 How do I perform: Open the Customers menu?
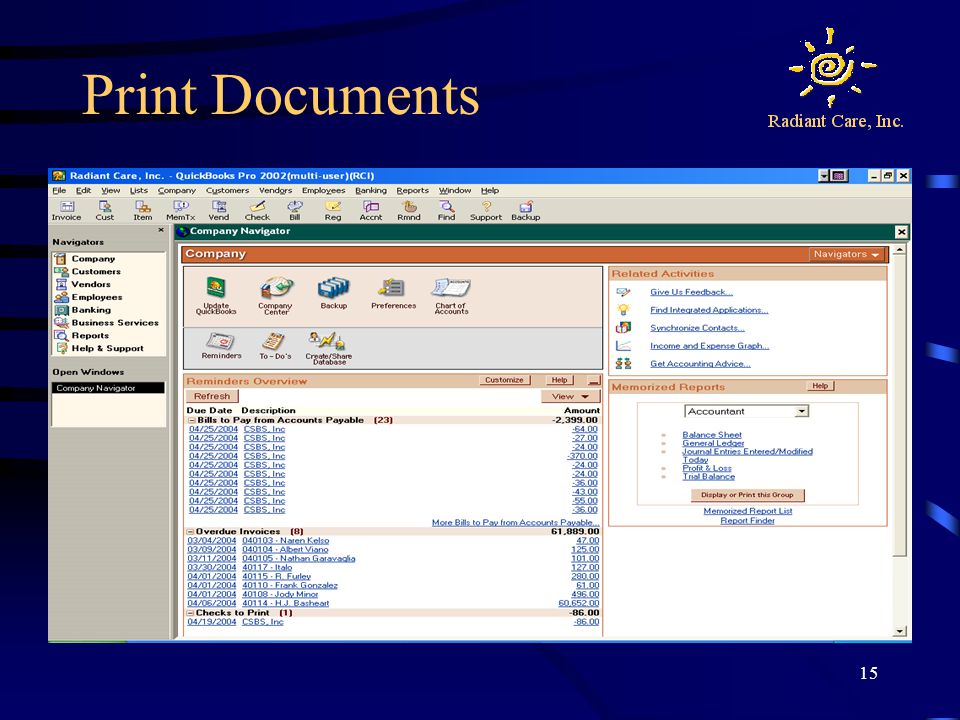227,190
